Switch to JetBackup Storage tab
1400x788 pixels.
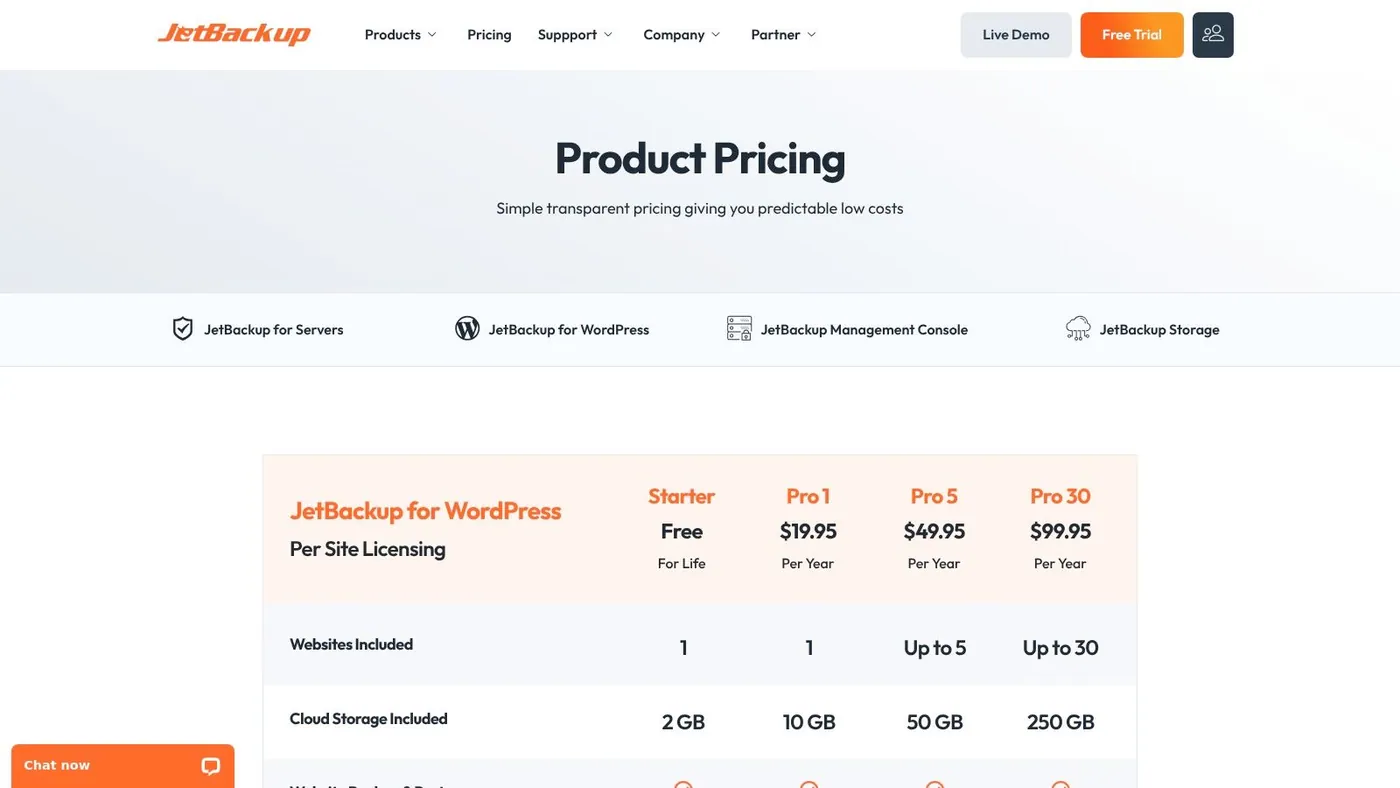tap(1142, 329)
